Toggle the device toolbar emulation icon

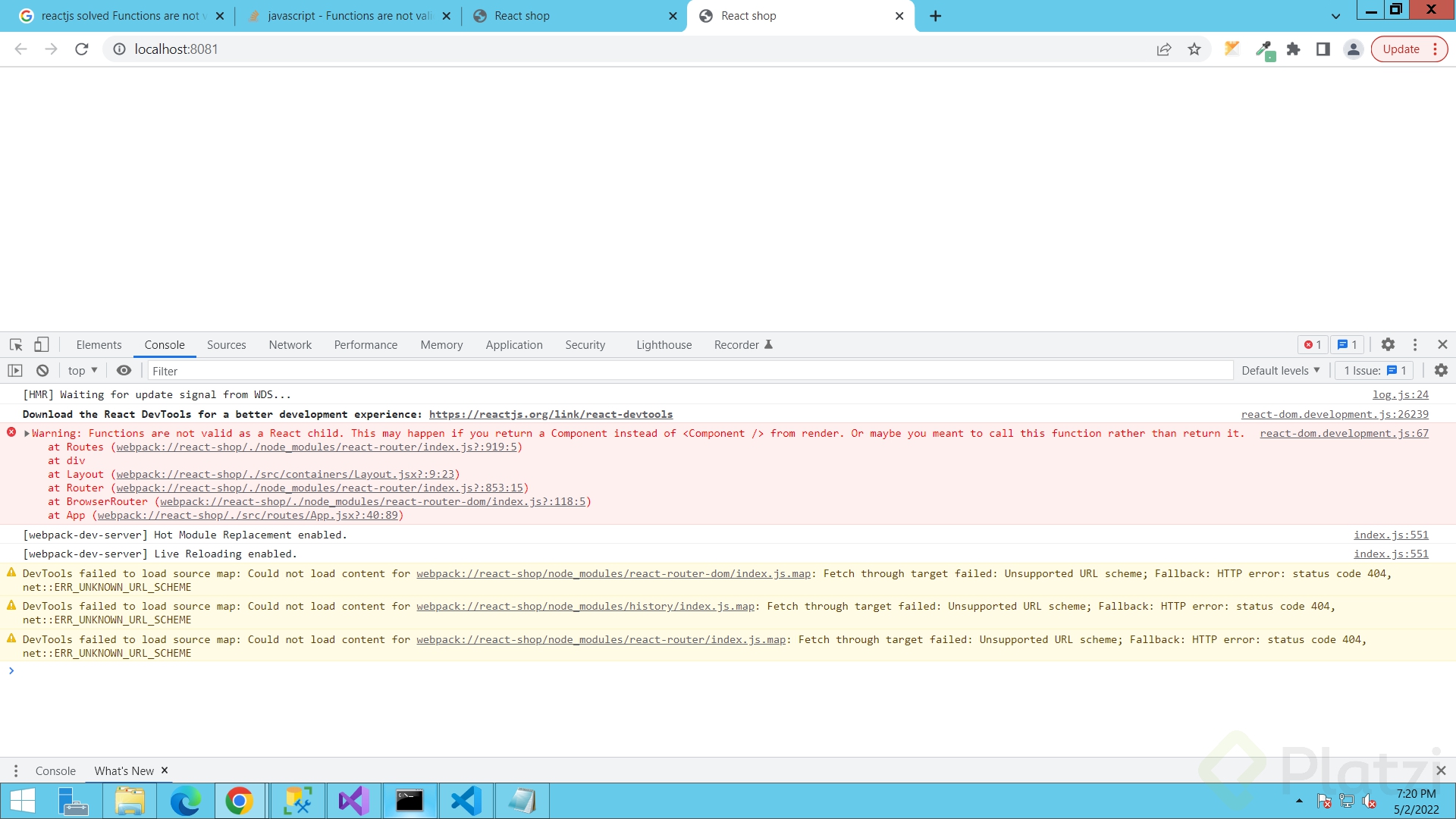(41, 344)
